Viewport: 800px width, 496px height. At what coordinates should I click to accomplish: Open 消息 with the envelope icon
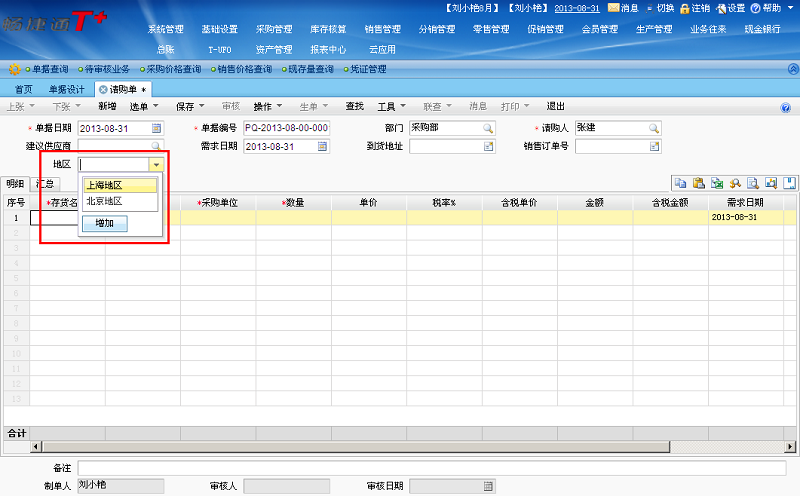point(623,8)
